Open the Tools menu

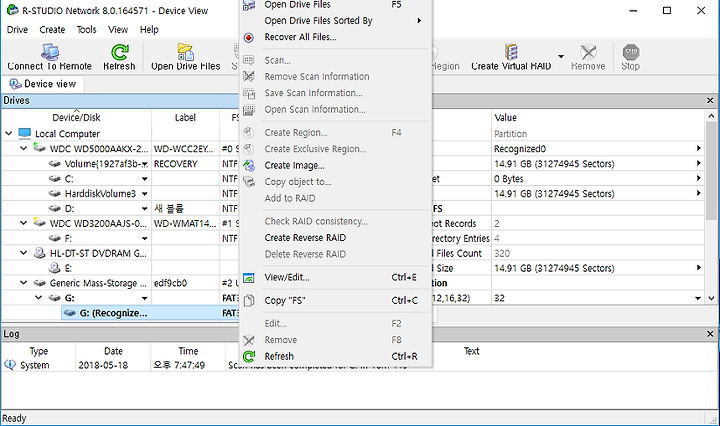click(86, 30)
